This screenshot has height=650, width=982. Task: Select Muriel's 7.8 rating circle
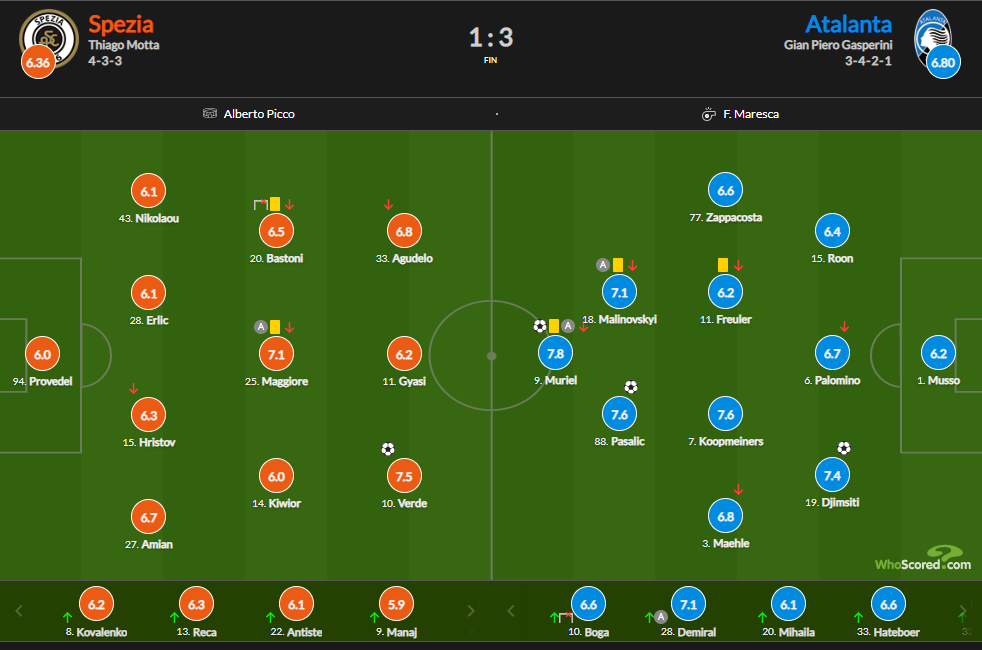pyautogui.click(x=558, y=353)
